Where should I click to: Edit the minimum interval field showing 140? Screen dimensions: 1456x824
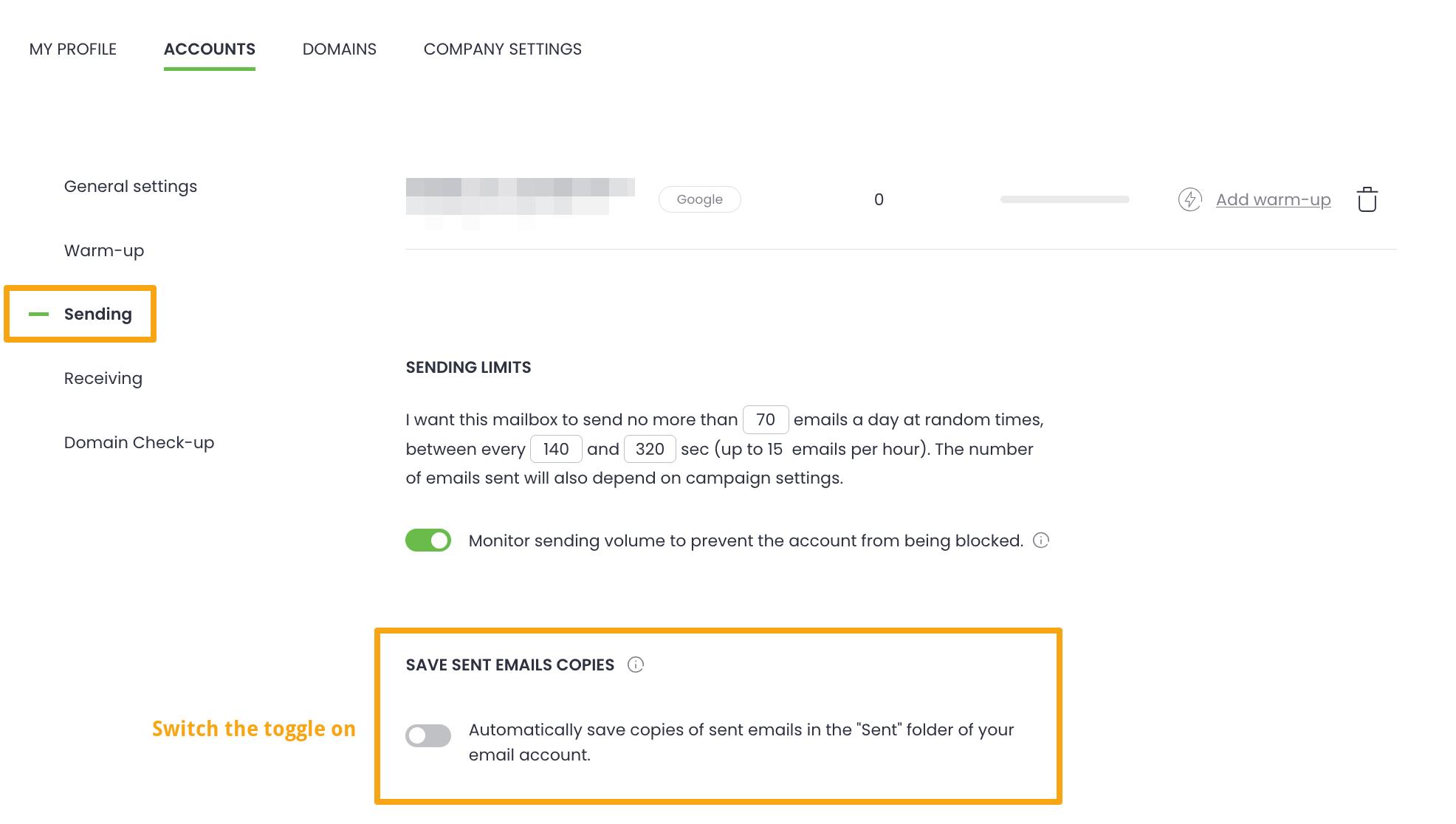[x=556, y=449]
